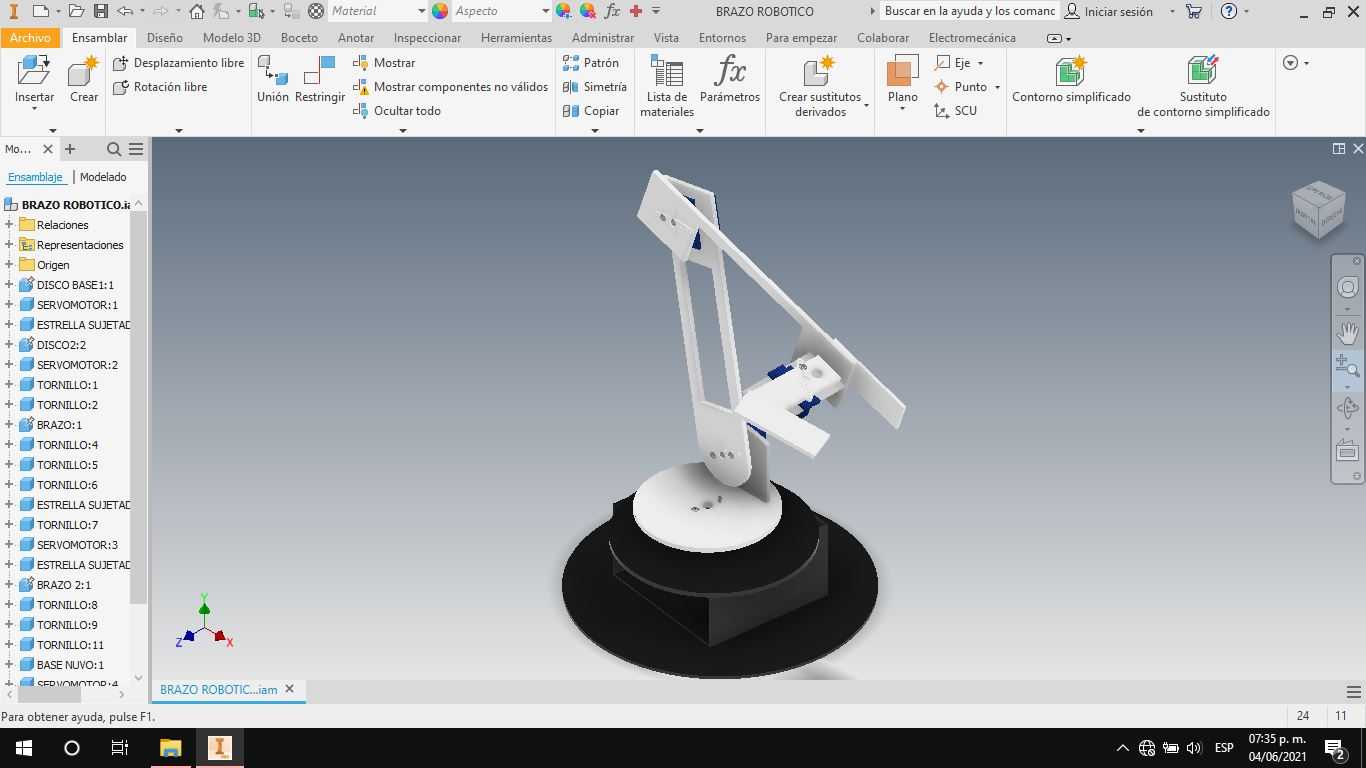
Task: Open the Vista ribbon tab
Action: tap(666, 38)
